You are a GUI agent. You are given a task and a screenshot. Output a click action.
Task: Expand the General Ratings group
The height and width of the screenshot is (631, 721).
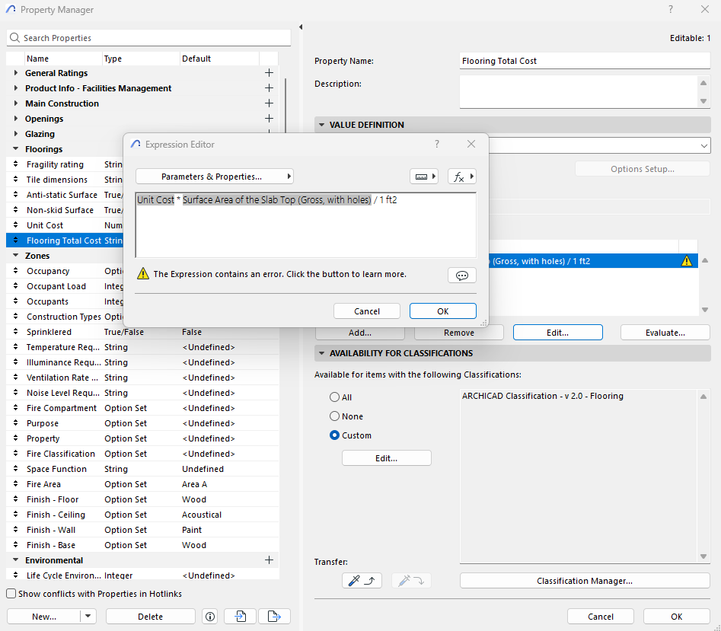[16, 73]
